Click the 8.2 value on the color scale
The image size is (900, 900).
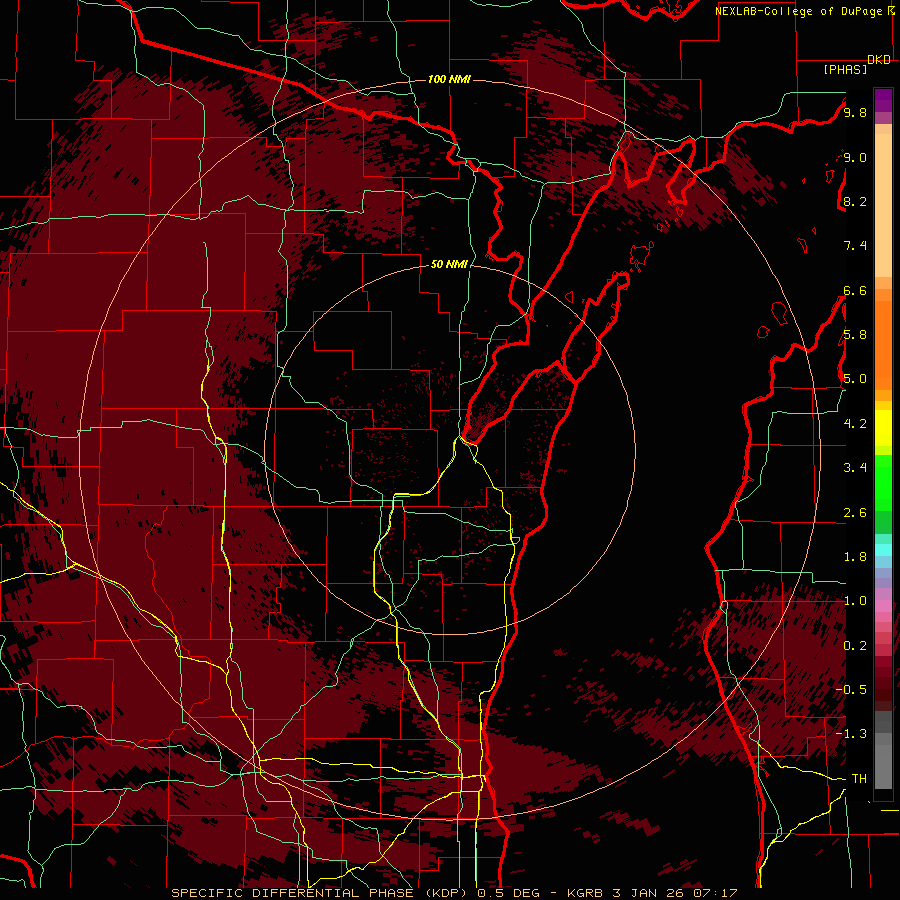pos(855,201)
